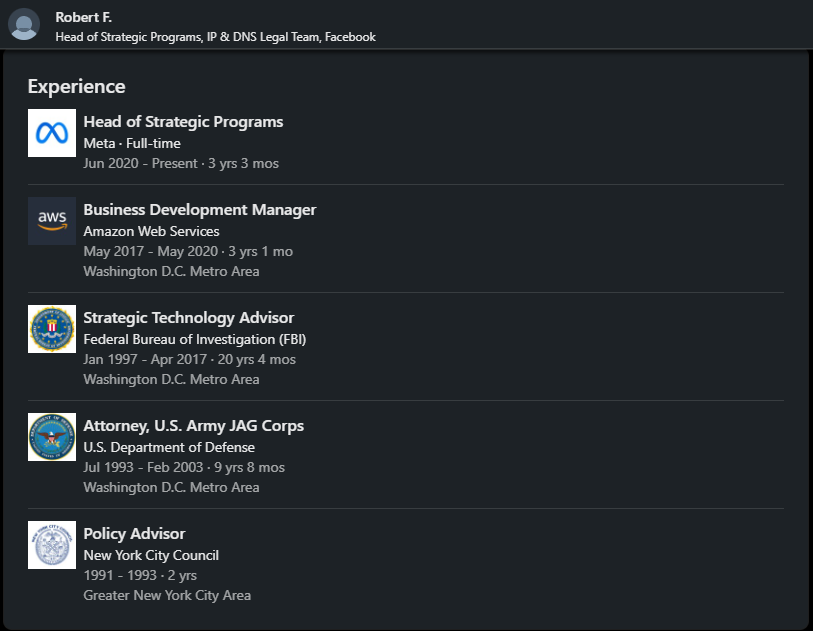
Task: Open the Business Development Manager position
Action: coord(199,210)
